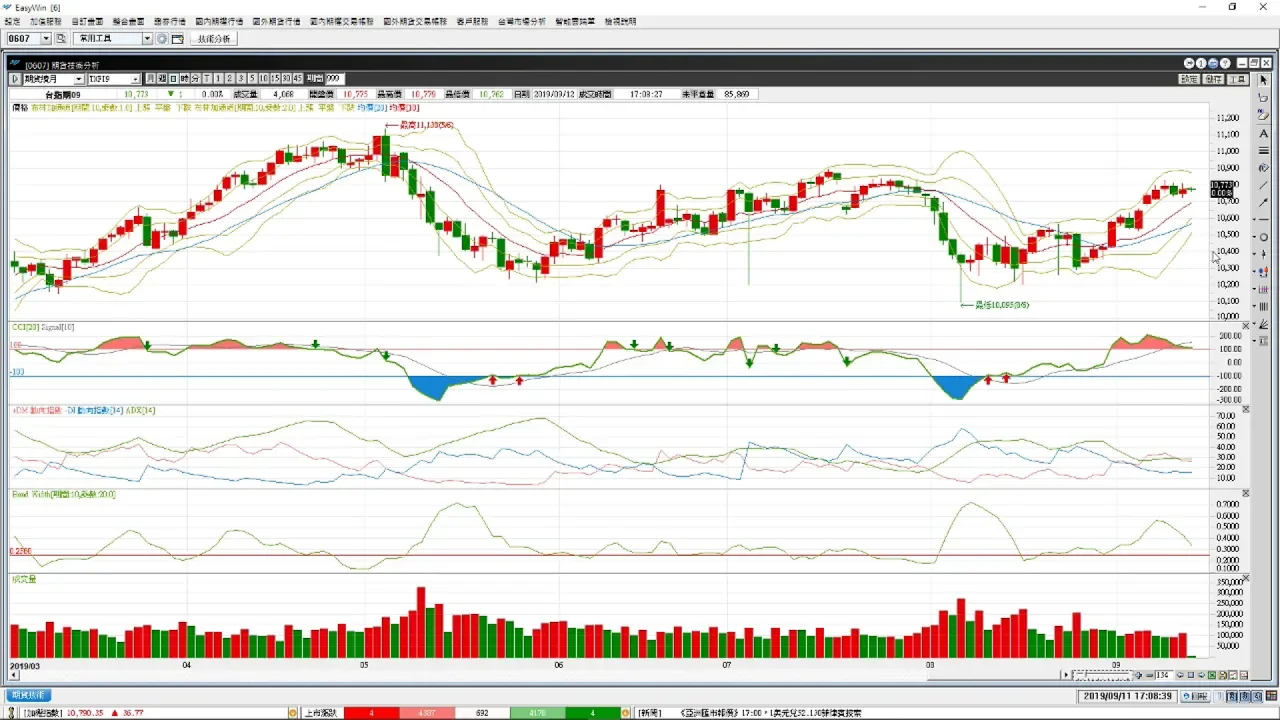The image size is (1280, 720).
Task: Expand the 期貨月 contract dropdown
Action: [79, 78]
